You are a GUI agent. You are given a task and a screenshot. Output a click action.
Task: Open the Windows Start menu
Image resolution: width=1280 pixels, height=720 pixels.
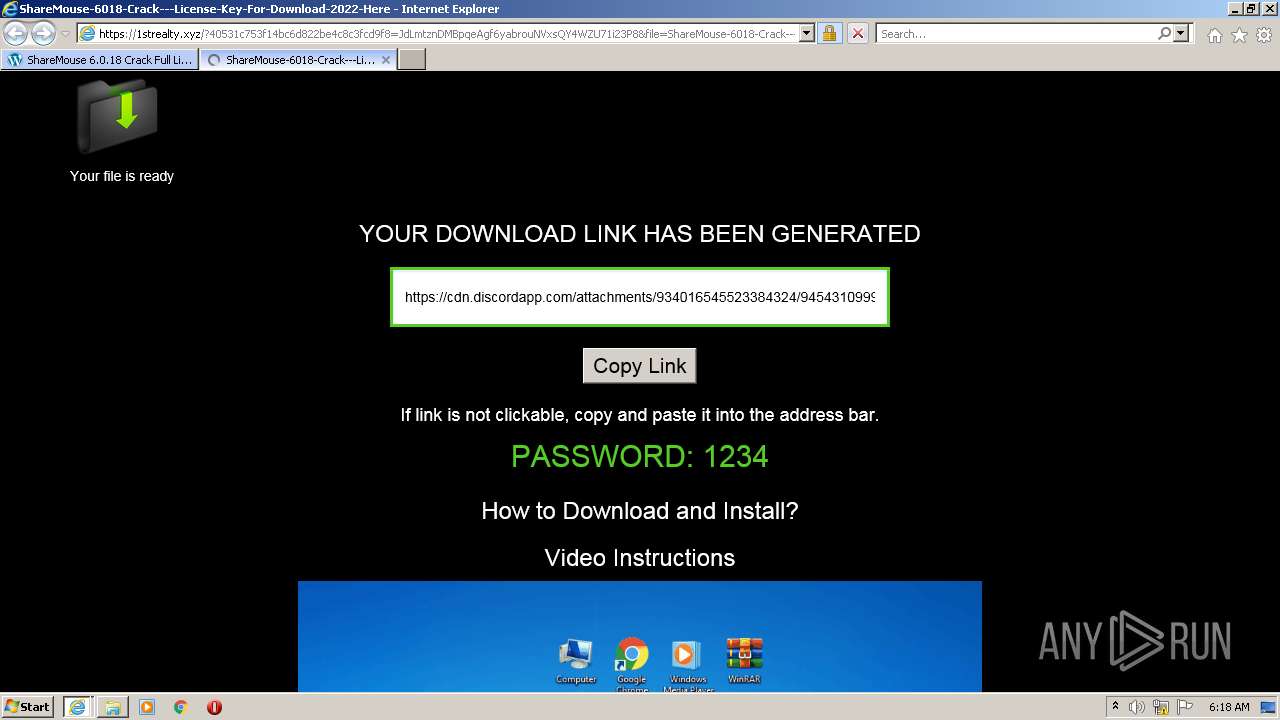tap(28, 707)
